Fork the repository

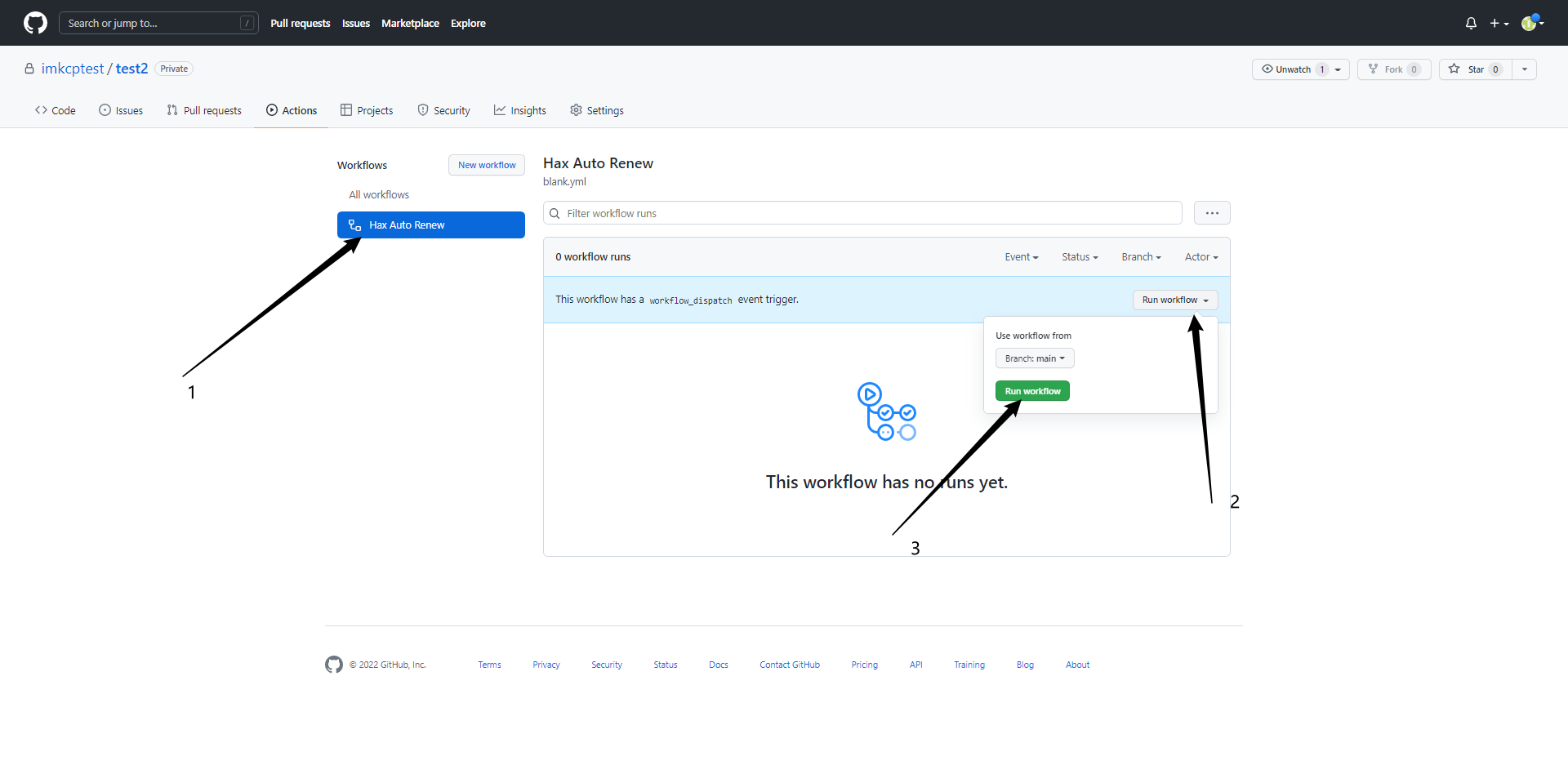click(1394, 69)
